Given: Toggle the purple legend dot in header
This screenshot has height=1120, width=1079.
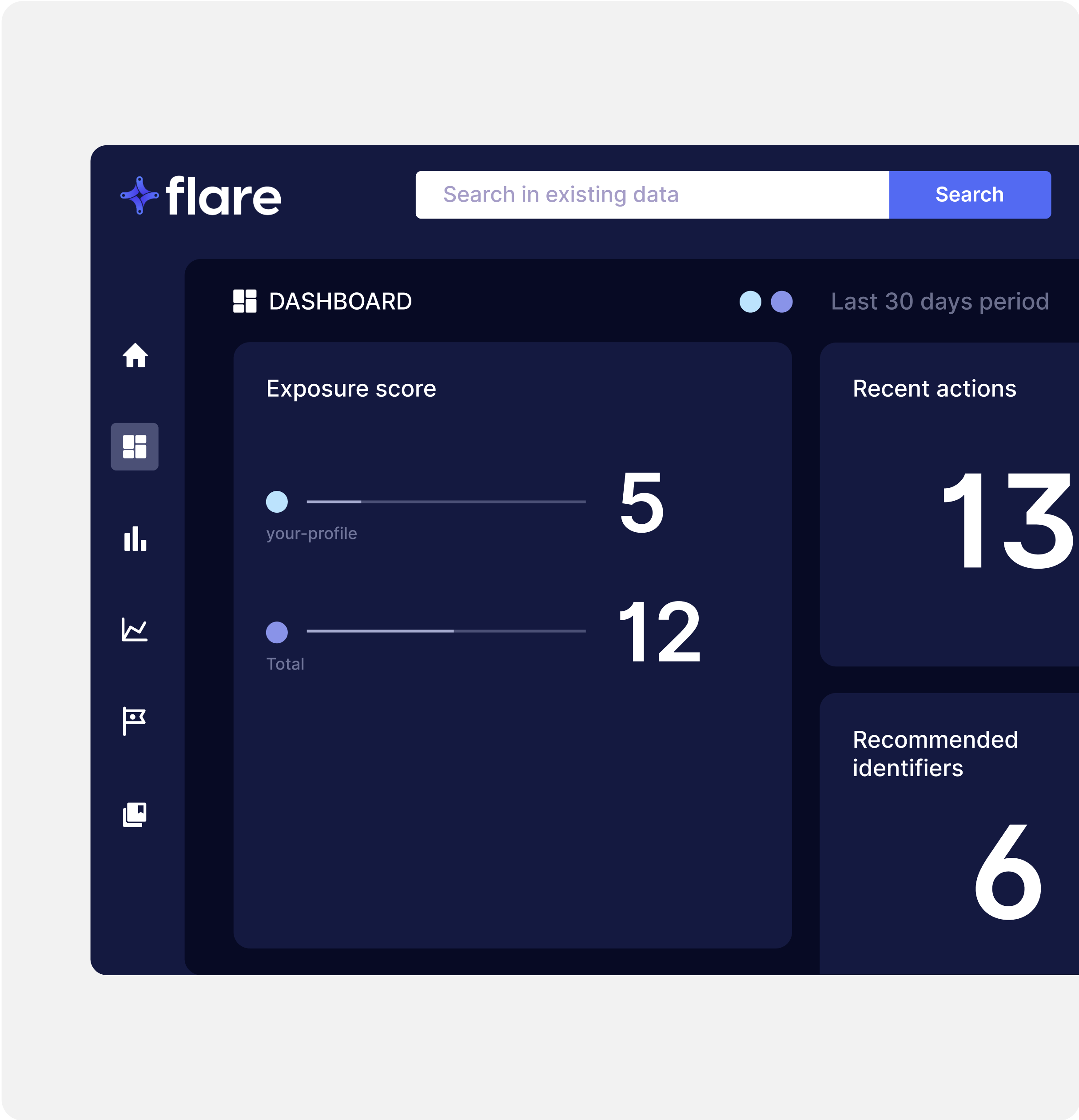Looking at the screenshot, I should tap(781, 302).
